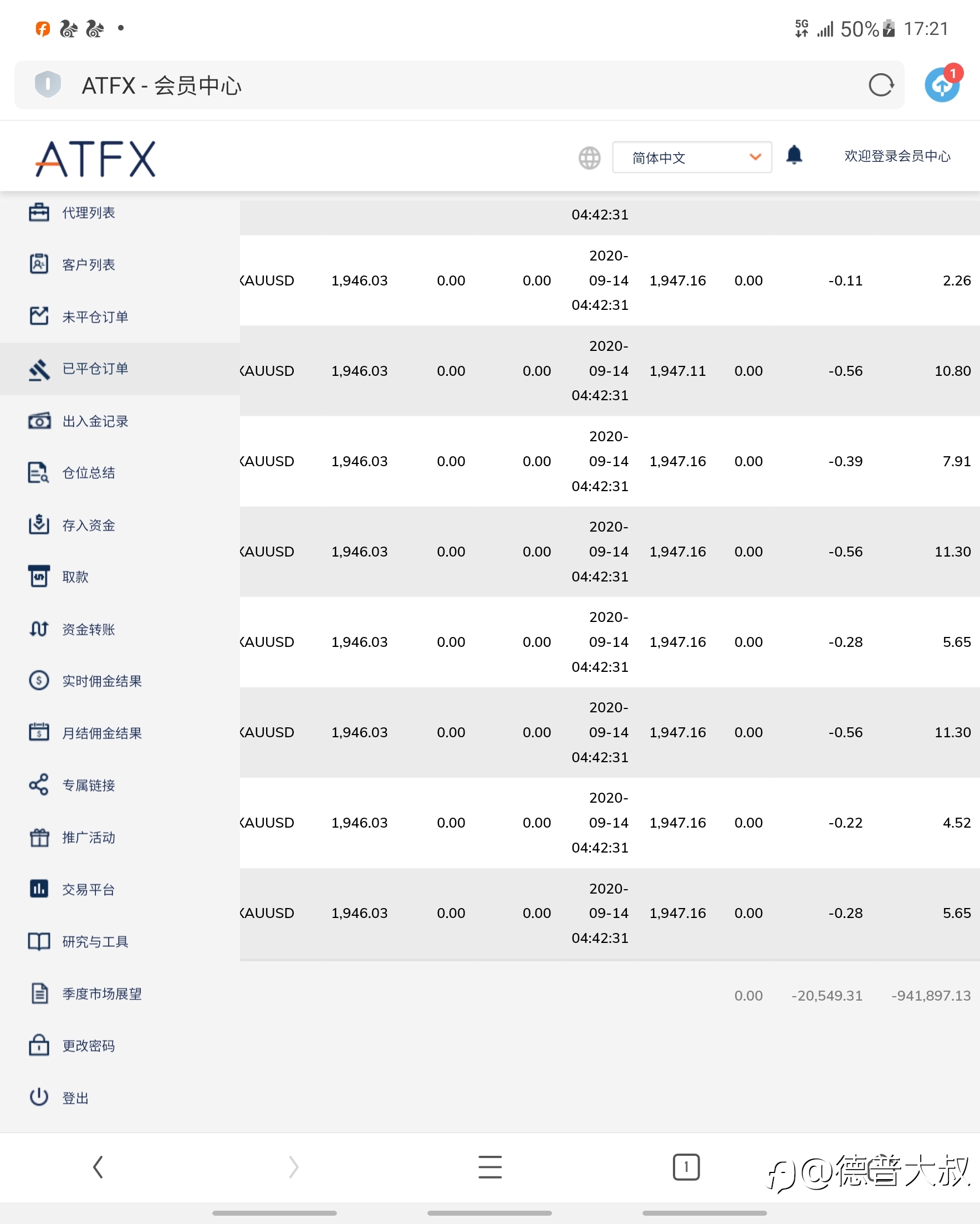The image size is (980, 1224).
Task: Click the 月结佣金结果 calendar icon
Action: tap(39, 733)
